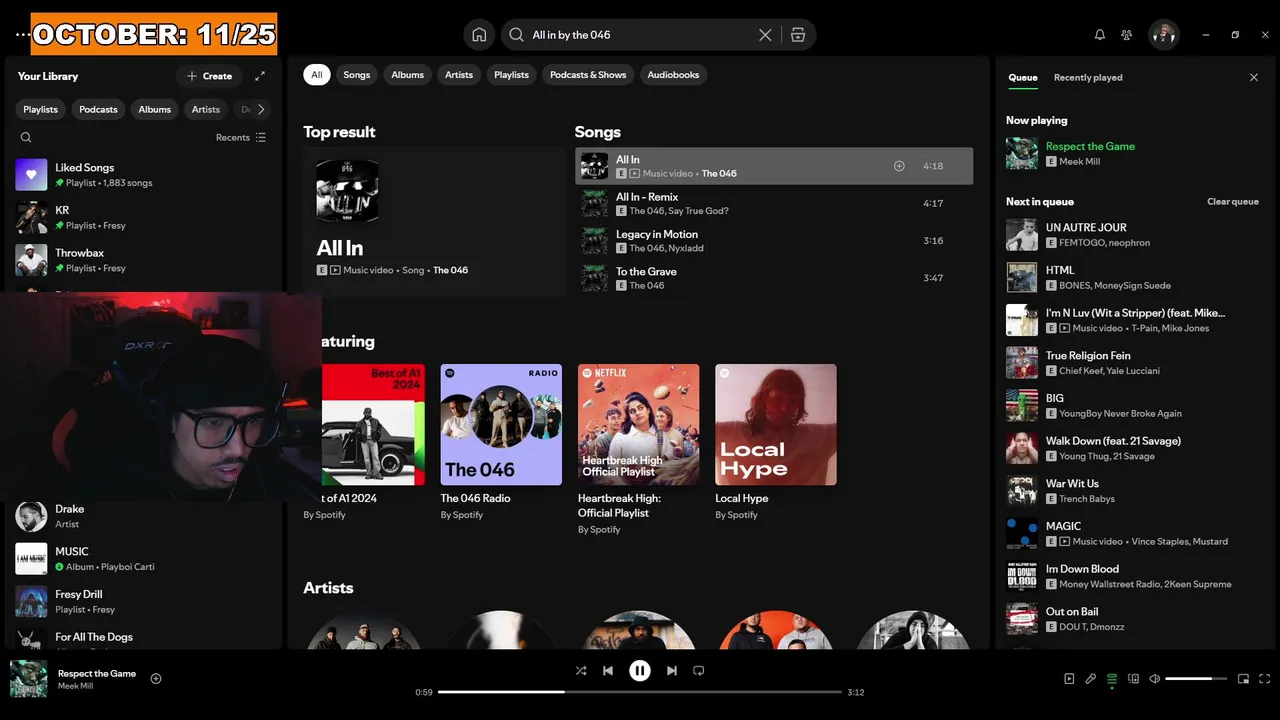This screenshot has height=720, width=1280.
Task: Filter library by Albums chip
Action: point(155,110)
